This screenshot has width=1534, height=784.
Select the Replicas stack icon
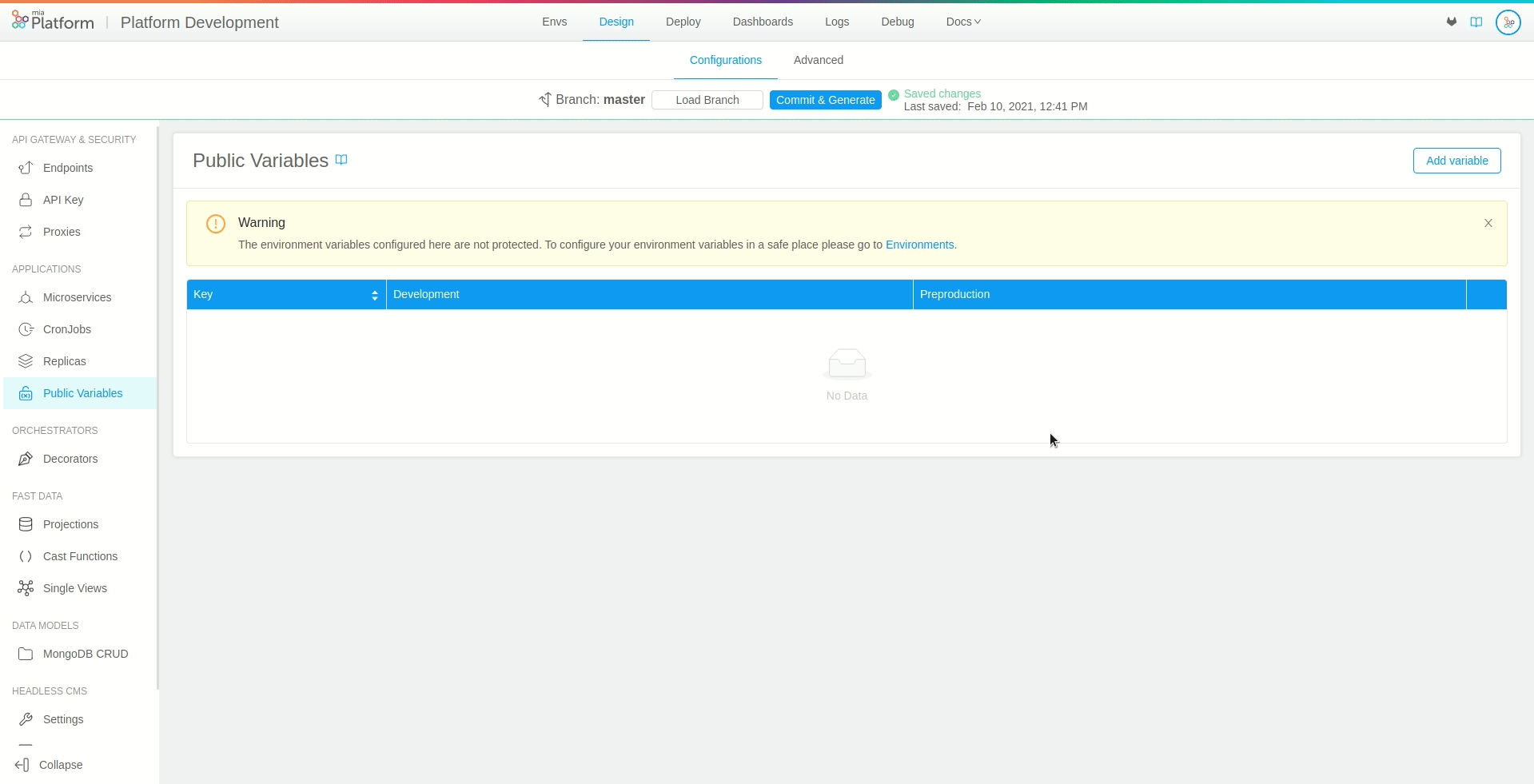(26, 360)
